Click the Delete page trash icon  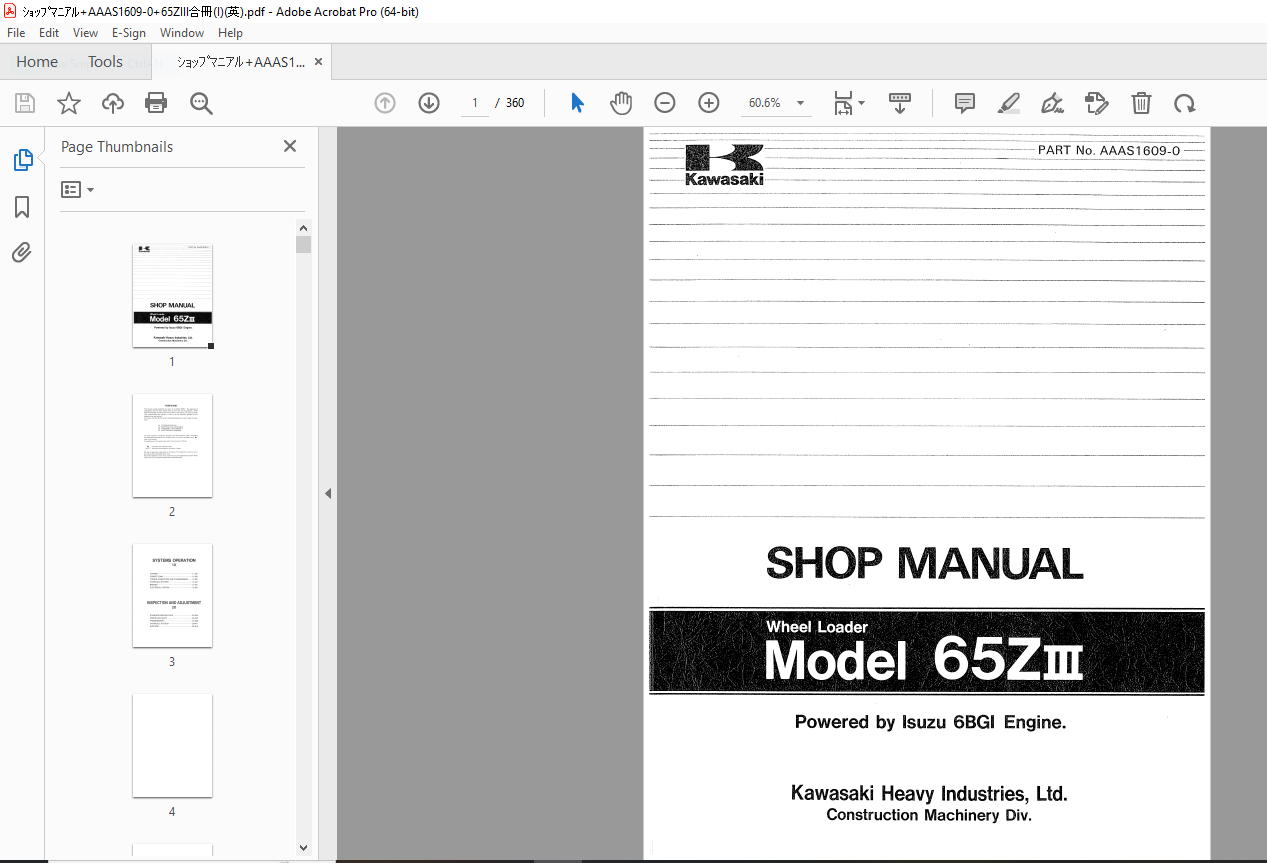tap(1141, 103)
